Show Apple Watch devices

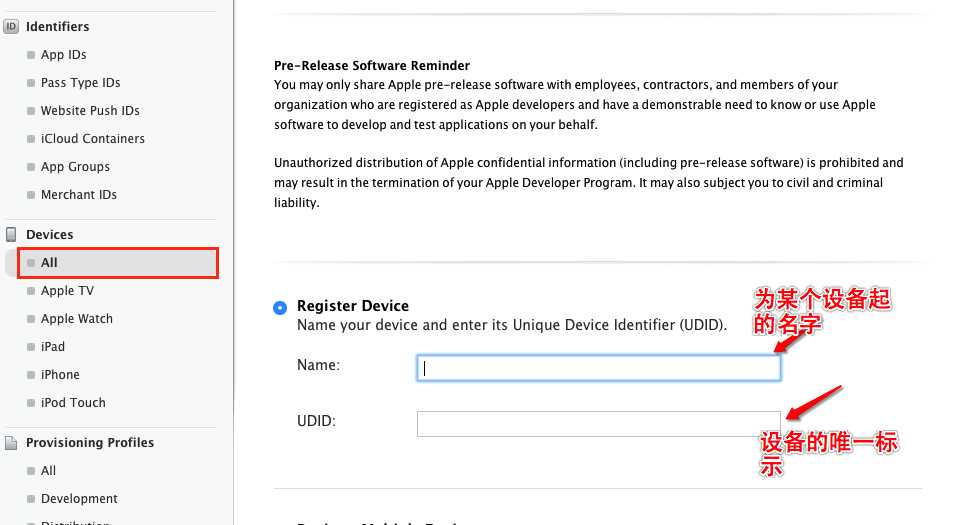pos(76,319)
